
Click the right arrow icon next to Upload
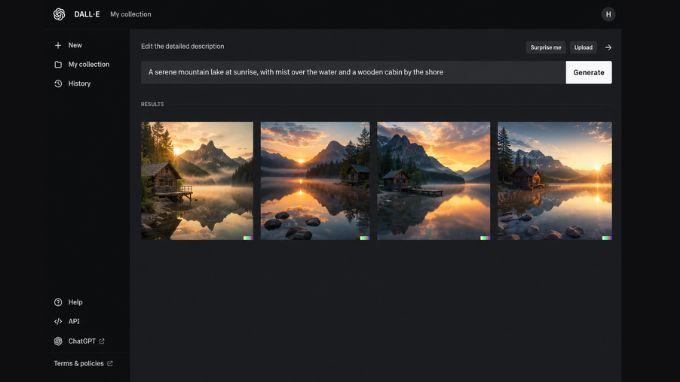[x=608, y=48]
